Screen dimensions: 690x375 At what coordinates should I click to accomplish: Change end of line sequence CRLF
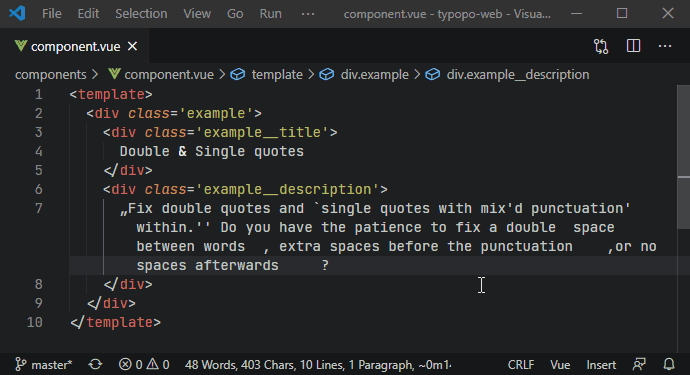(x=521, y=365)
